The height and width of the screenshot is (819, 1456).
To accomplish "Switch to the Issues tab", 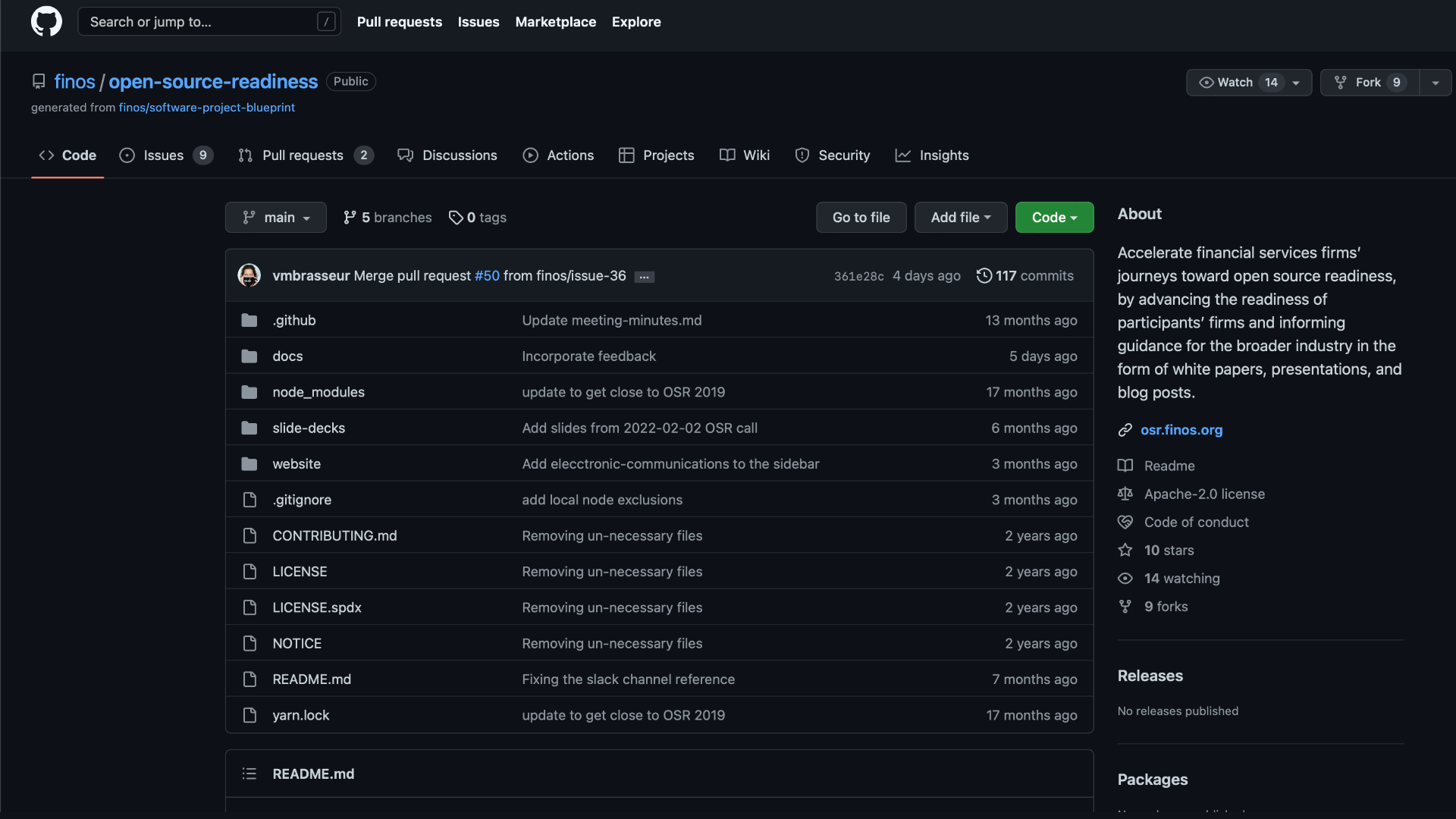I will 166,155.
